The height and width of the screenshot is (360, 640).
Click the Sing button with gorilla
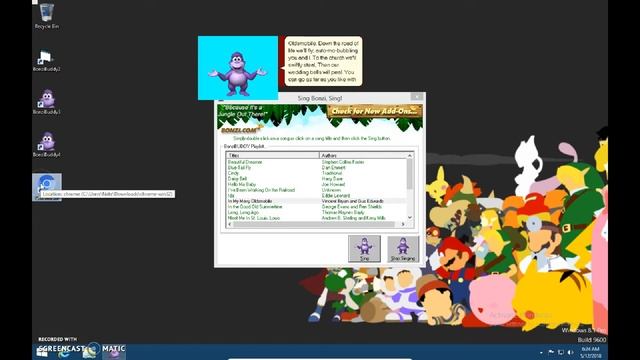[364, 249]
